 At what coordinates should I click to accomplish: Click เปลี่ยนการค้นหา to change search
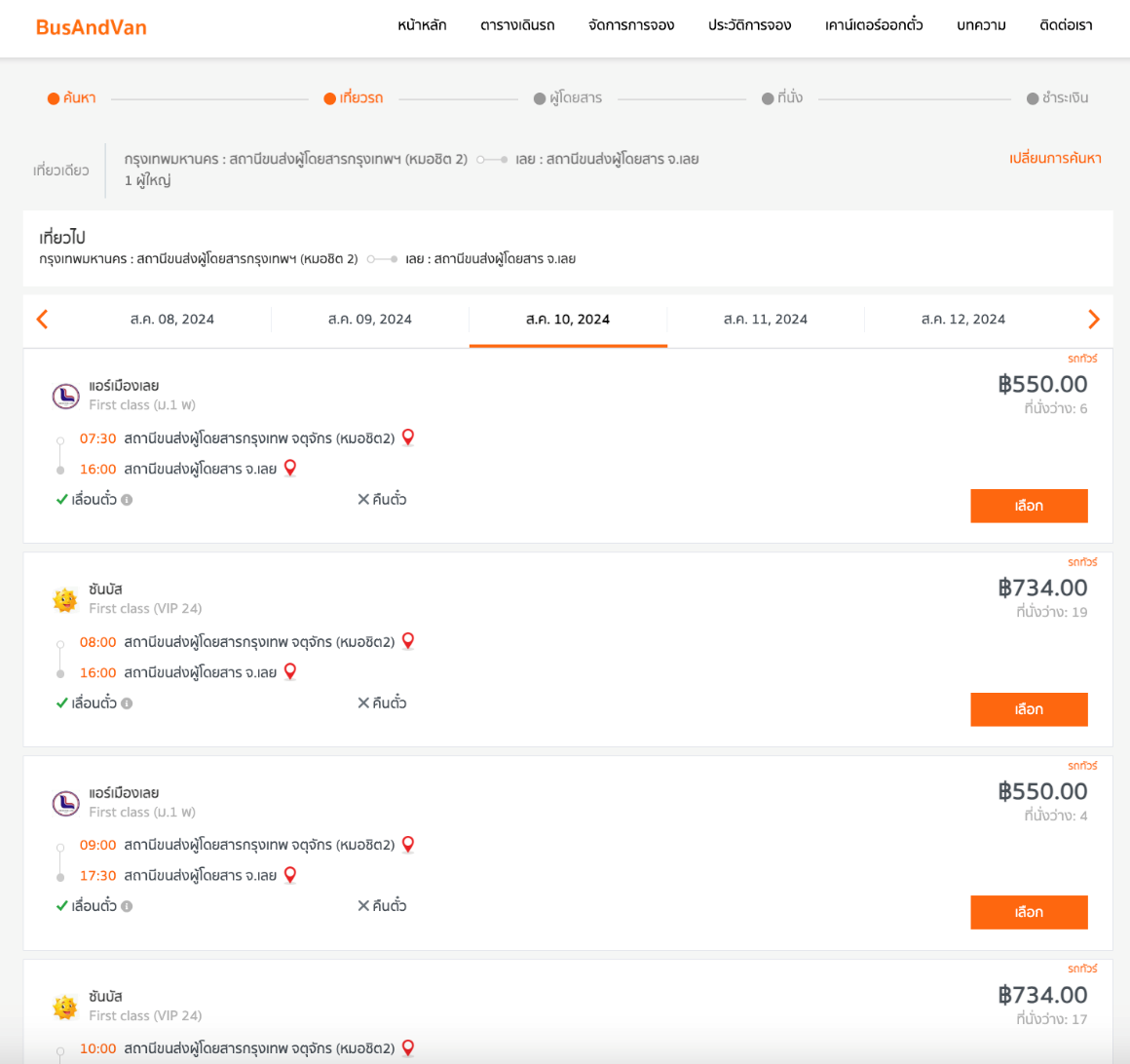1055,158
